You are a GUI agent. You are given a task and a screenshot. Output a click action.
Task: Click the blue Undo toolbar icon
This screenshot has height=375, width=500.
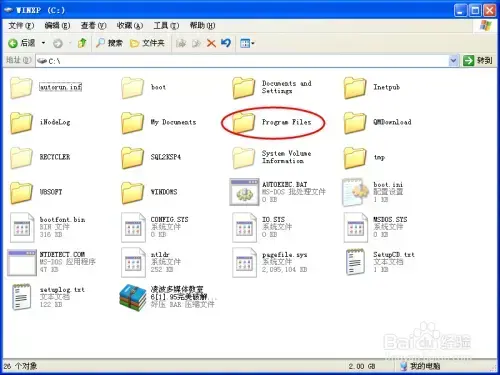[x=226, y=43]
